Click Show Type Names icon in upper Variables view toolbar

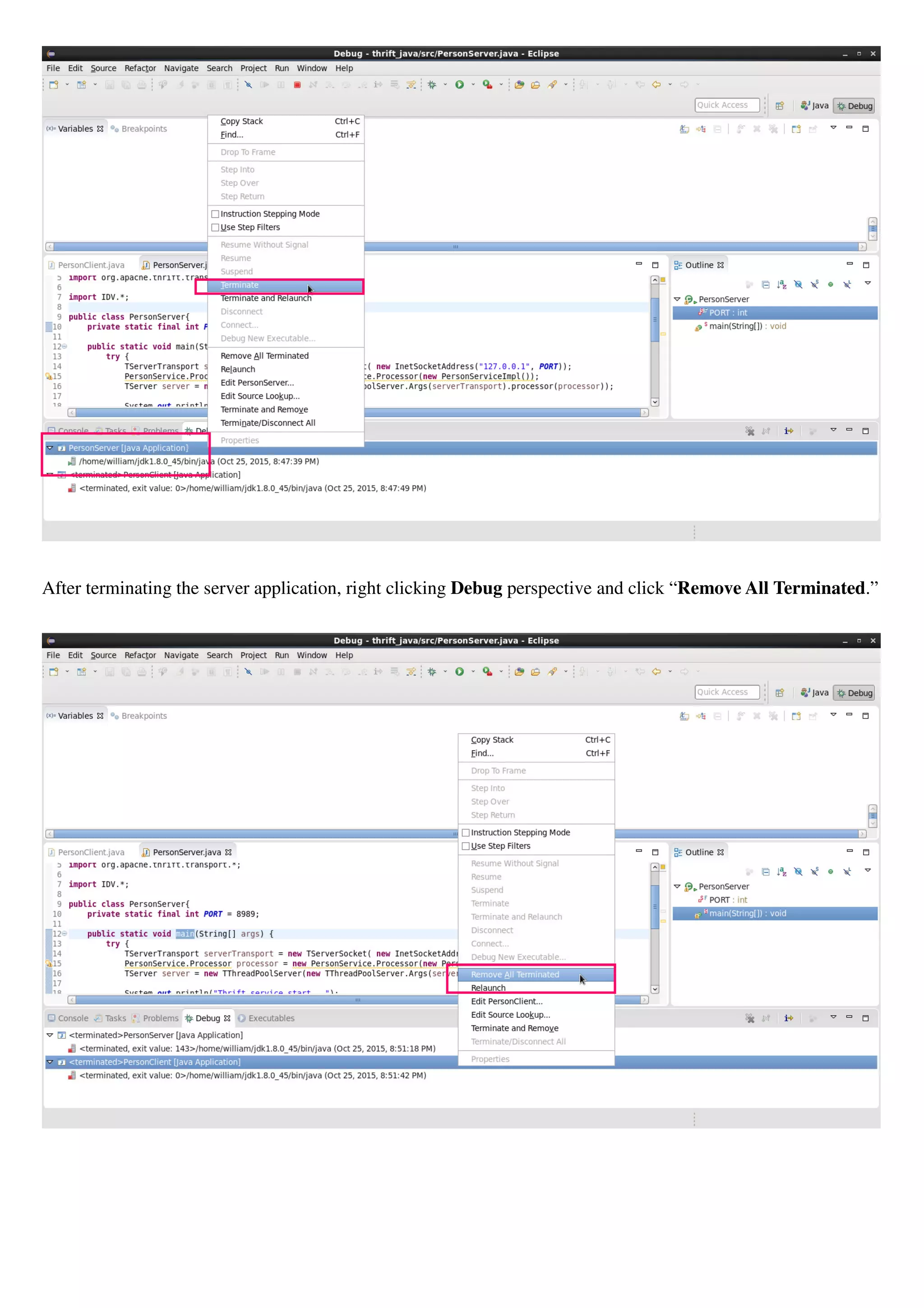[x=684, y=130]
